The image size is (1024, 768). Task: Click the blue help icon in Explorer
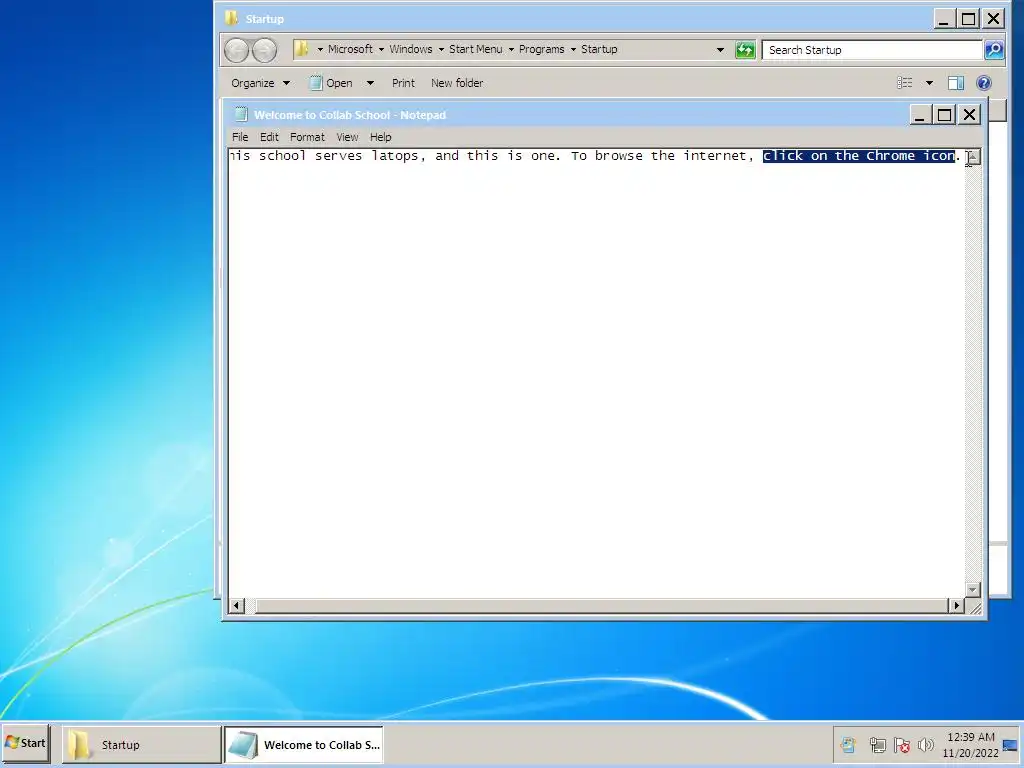coord(984,83)
